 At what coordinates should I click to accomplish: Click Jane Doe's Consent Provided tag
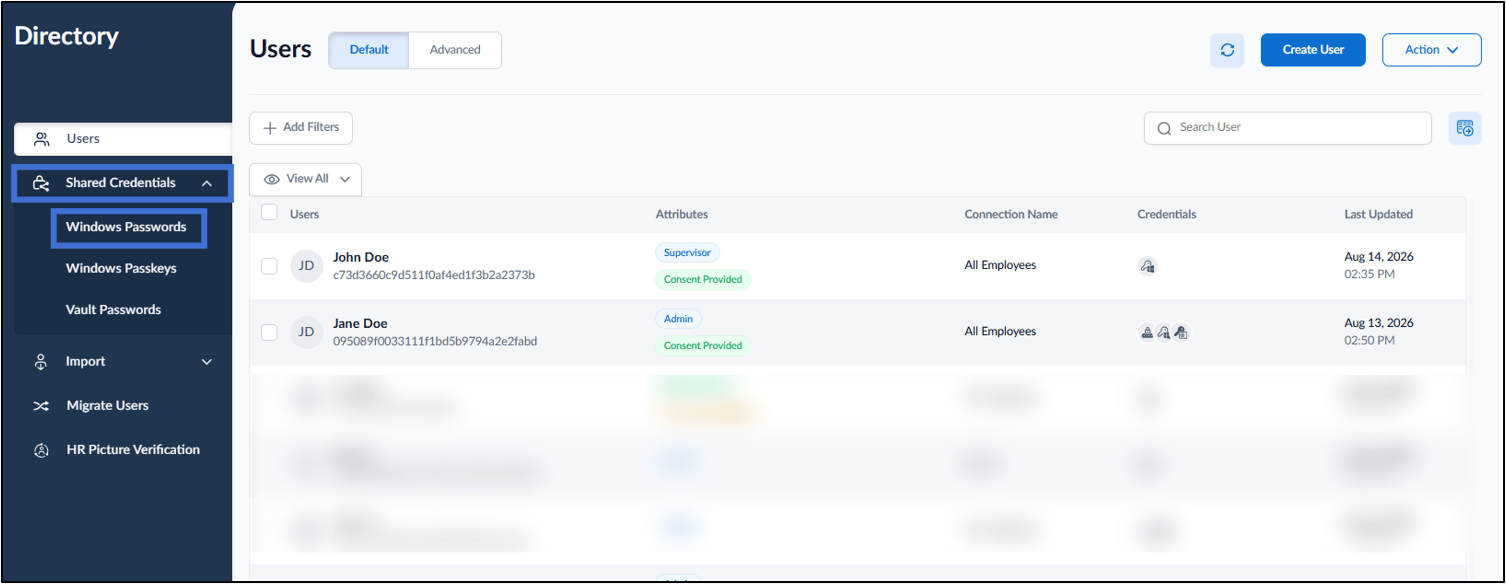(x=703, y=346)
